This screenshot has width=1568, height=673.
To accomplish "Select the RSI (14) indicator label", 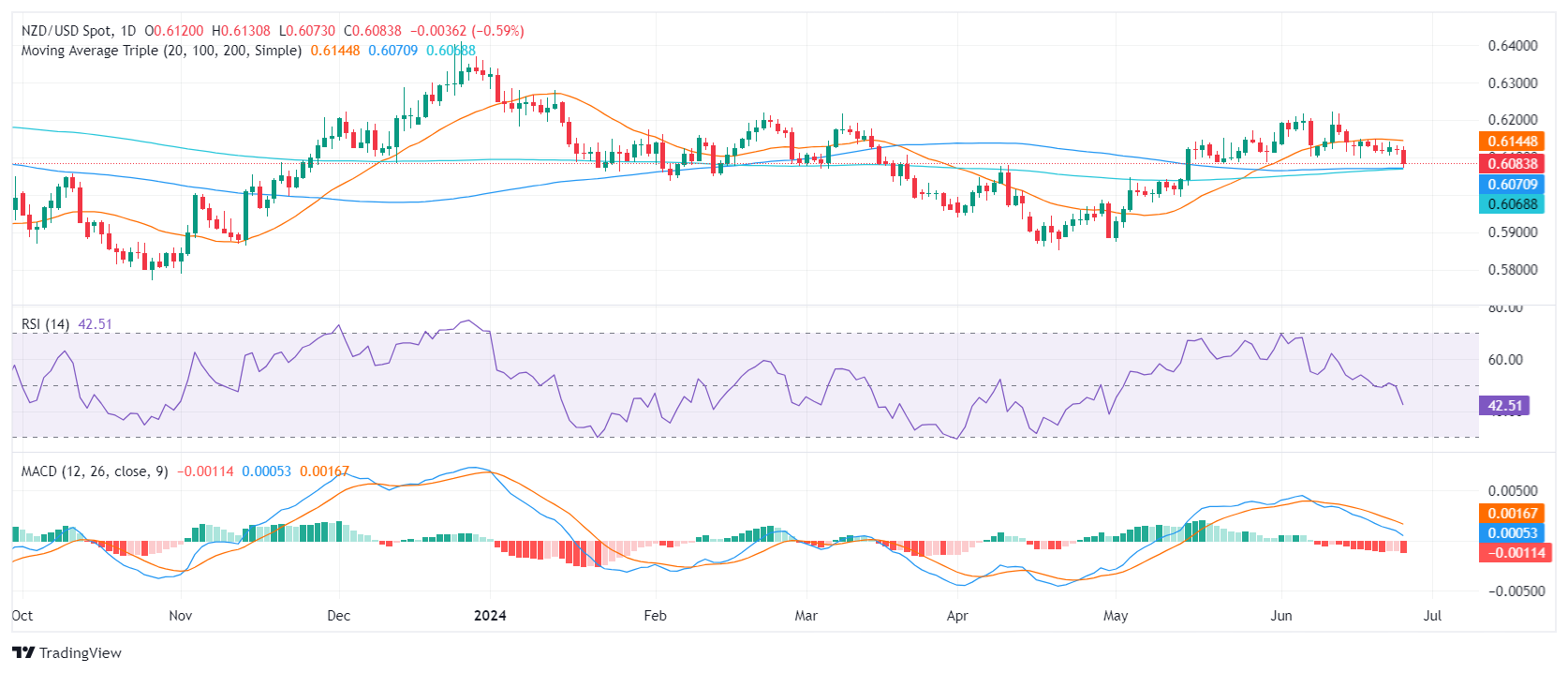I will (x=45, y=324).
